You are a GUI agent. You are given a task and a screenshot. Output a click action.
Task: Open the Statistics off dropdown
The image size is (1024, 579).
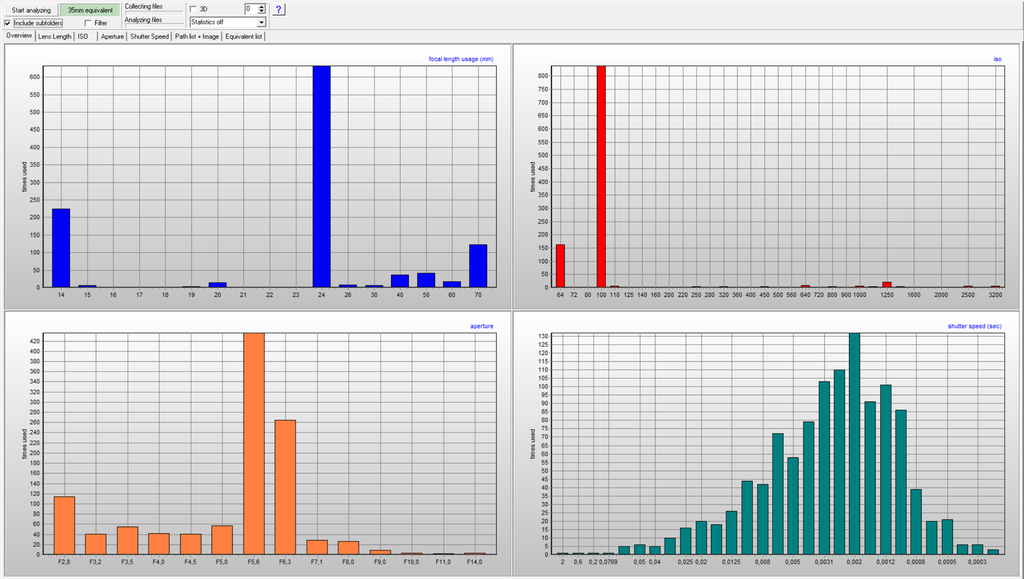click(x=228, y=22)
